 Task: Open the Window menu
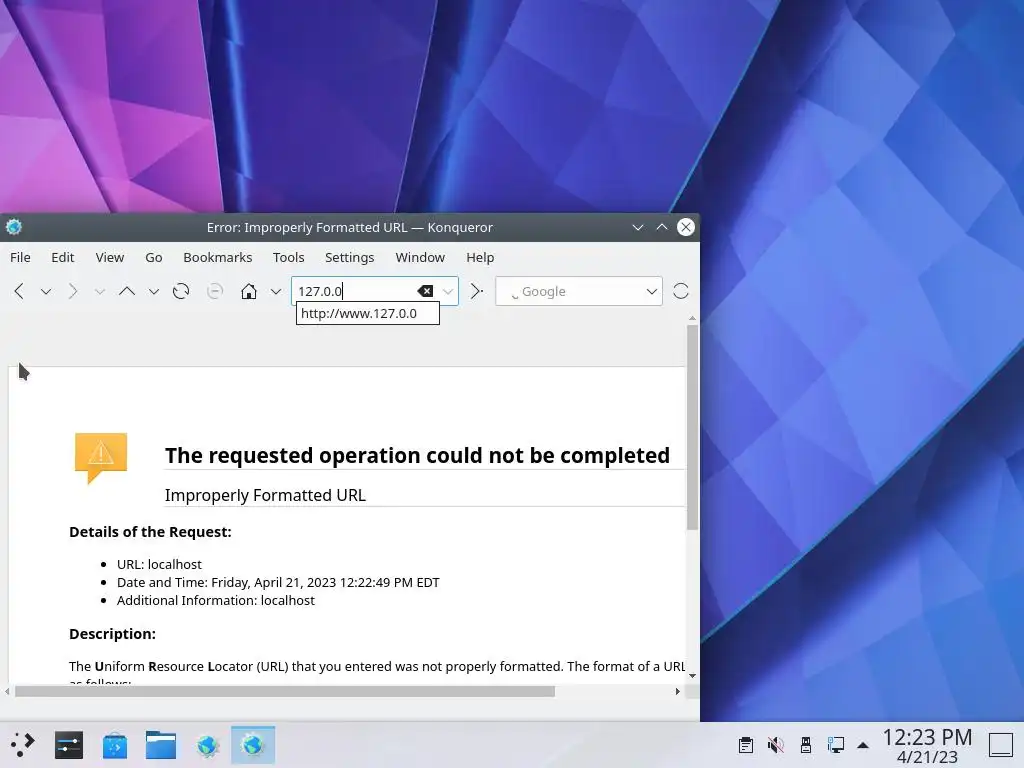[x=420, y=257]
